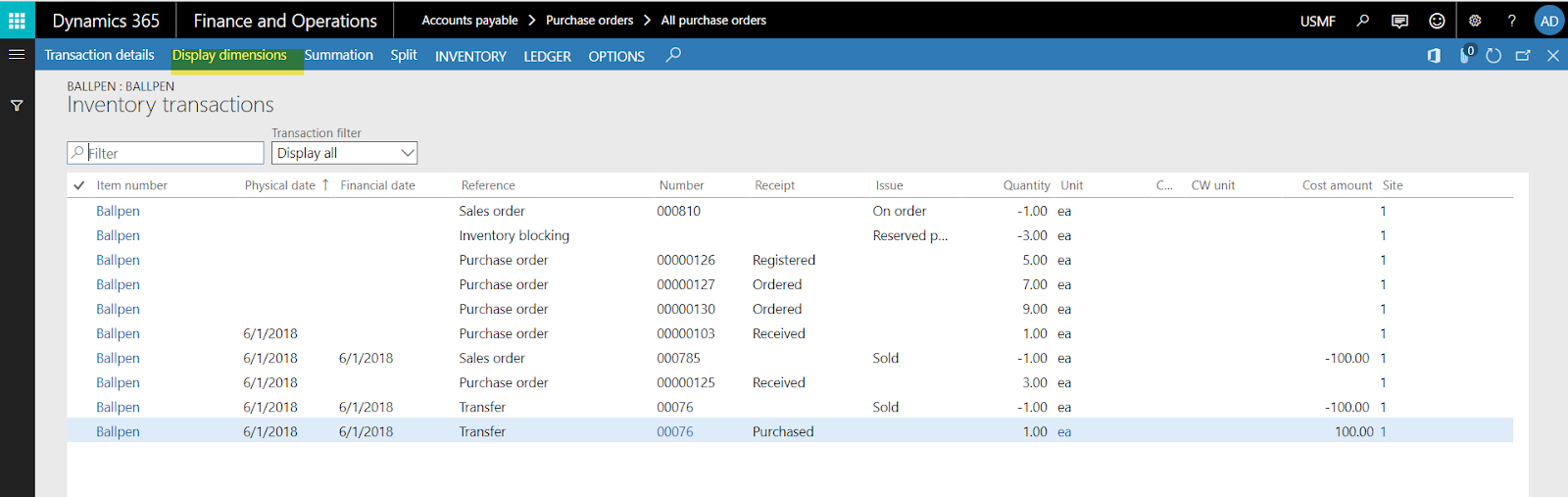
Task: Click the Filter search input field
Action: (171, 153)
